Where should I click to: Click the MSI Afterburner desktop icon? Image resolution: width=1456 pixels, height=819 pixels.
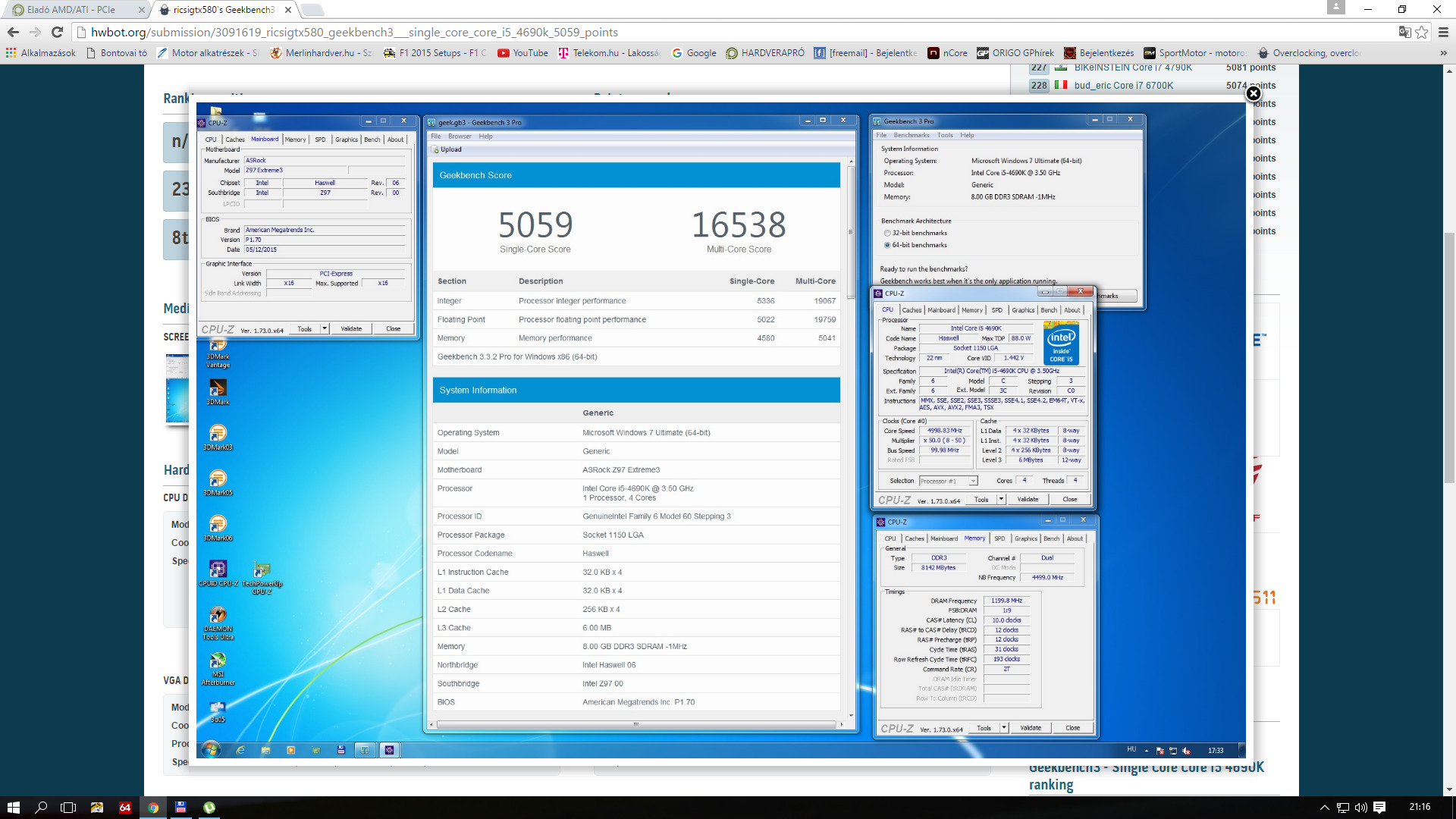tap(218, 670)
